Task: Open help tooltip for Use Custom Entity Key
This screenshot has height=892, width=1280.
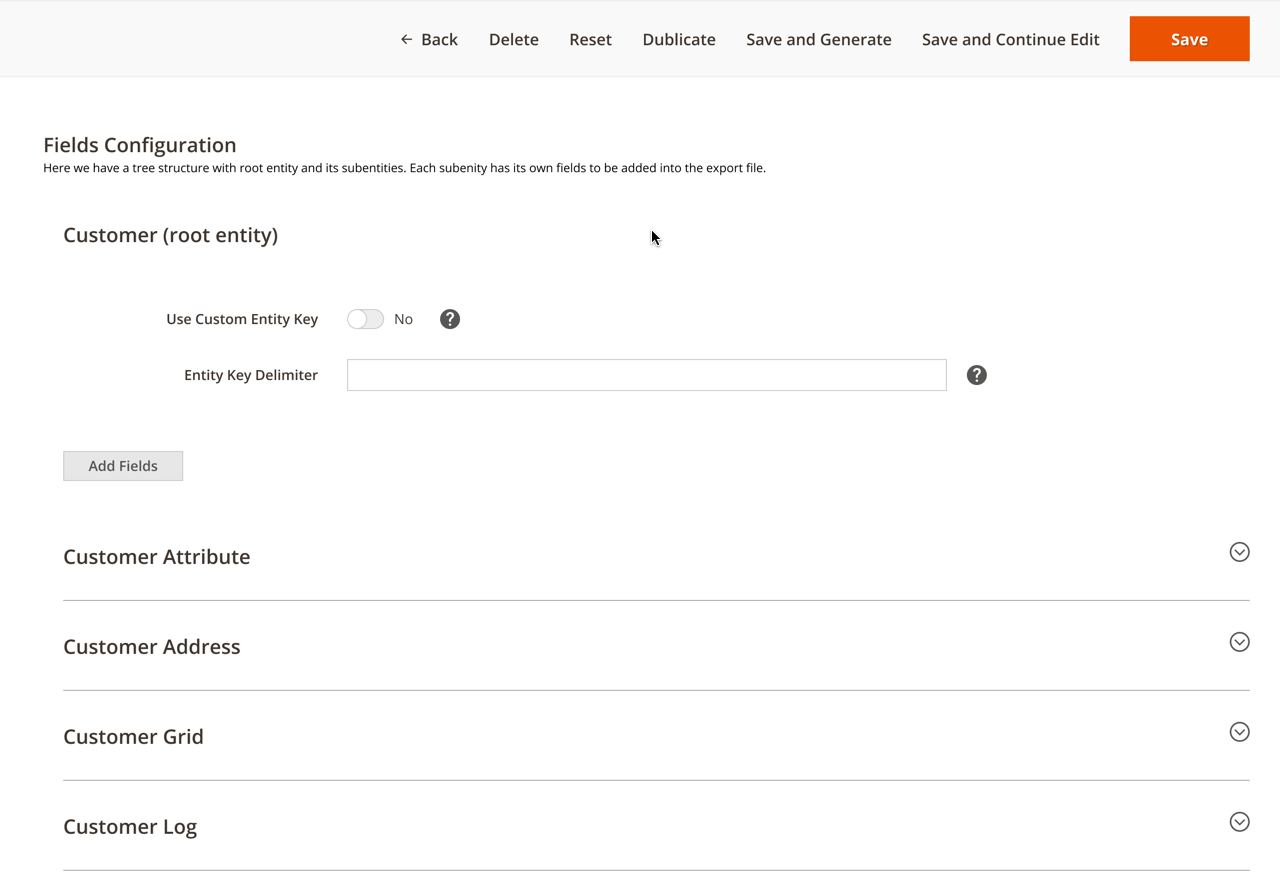Action: click(450, 319)
